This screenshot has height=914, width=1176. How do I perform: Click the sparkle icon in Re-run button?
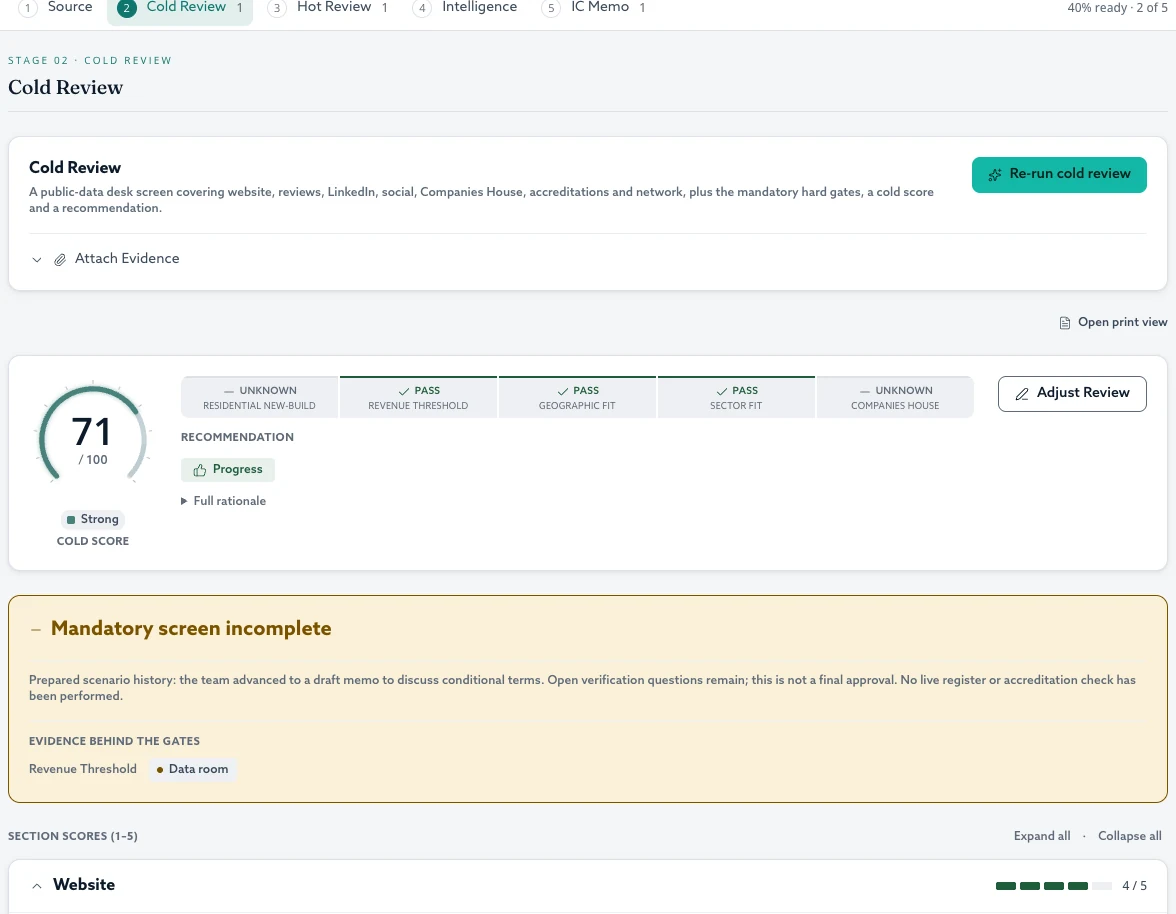994,175
